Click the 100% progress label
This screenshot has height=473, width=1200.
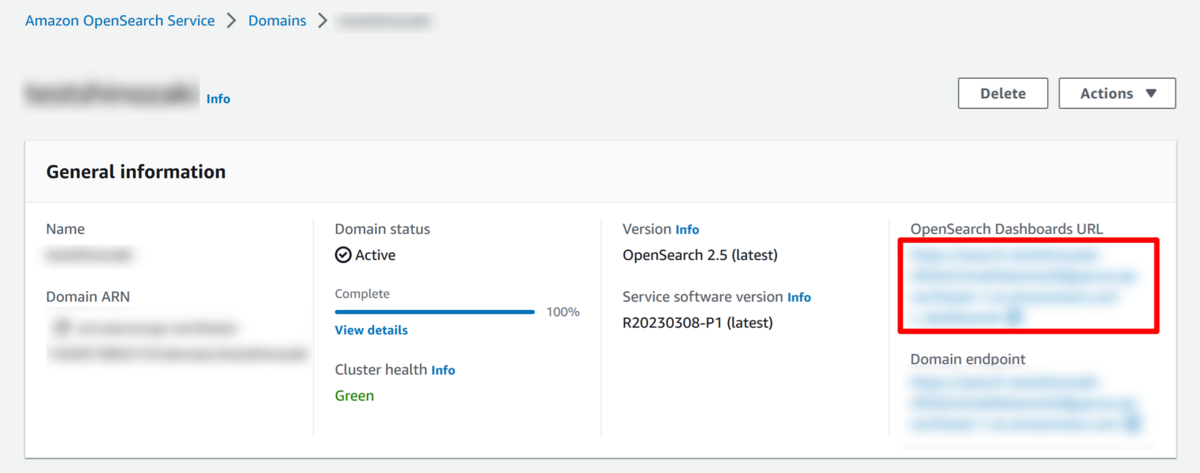click(563, 312)
